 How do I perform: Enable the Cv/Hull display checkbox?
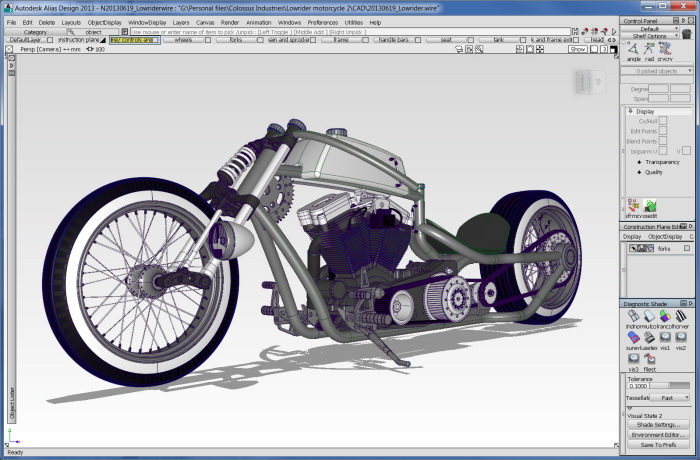click(x=662, y=121)
